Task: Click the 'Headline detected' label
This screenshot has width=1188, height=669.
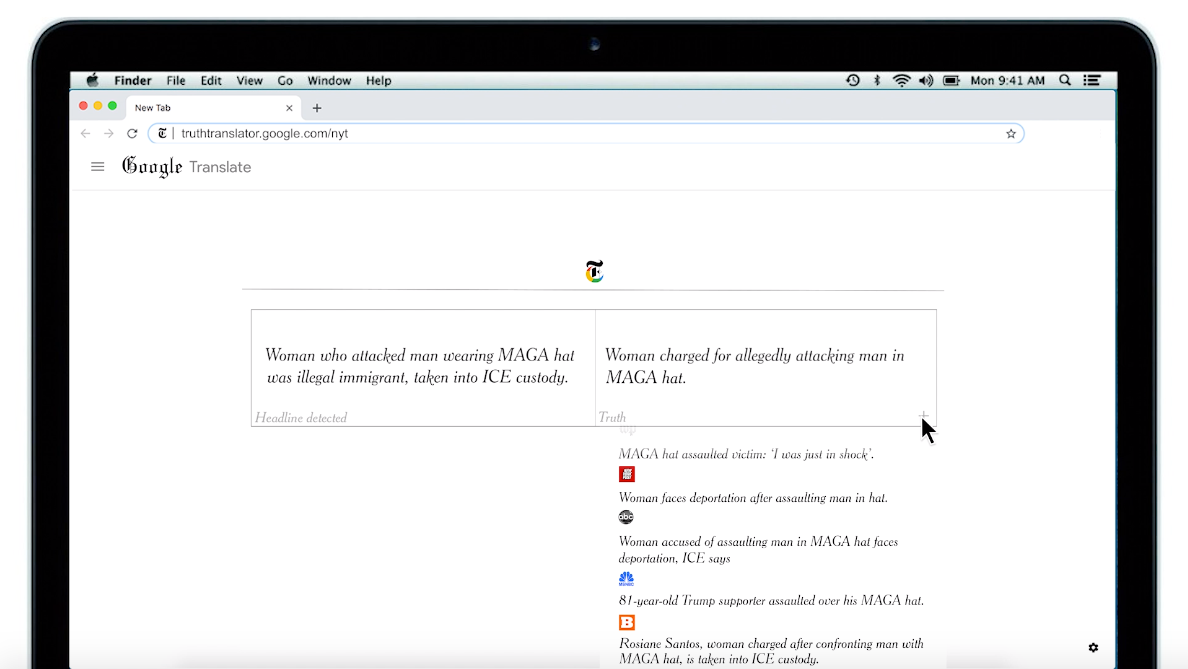Action: click(301, 417)
